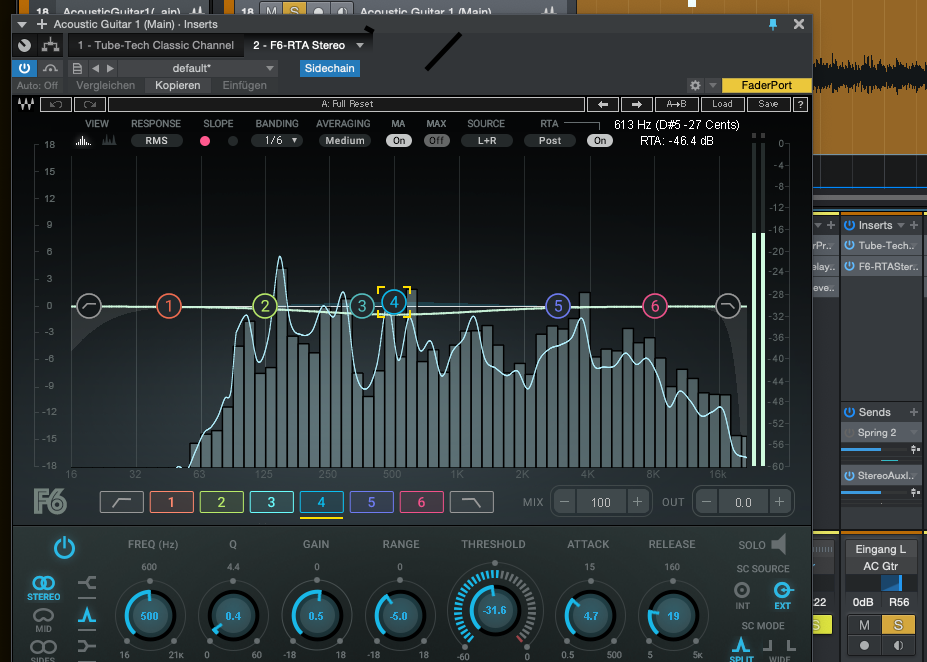Click the right arrow preset button
The width and height of the screenshot is (927, 662).
coord(637,104)
